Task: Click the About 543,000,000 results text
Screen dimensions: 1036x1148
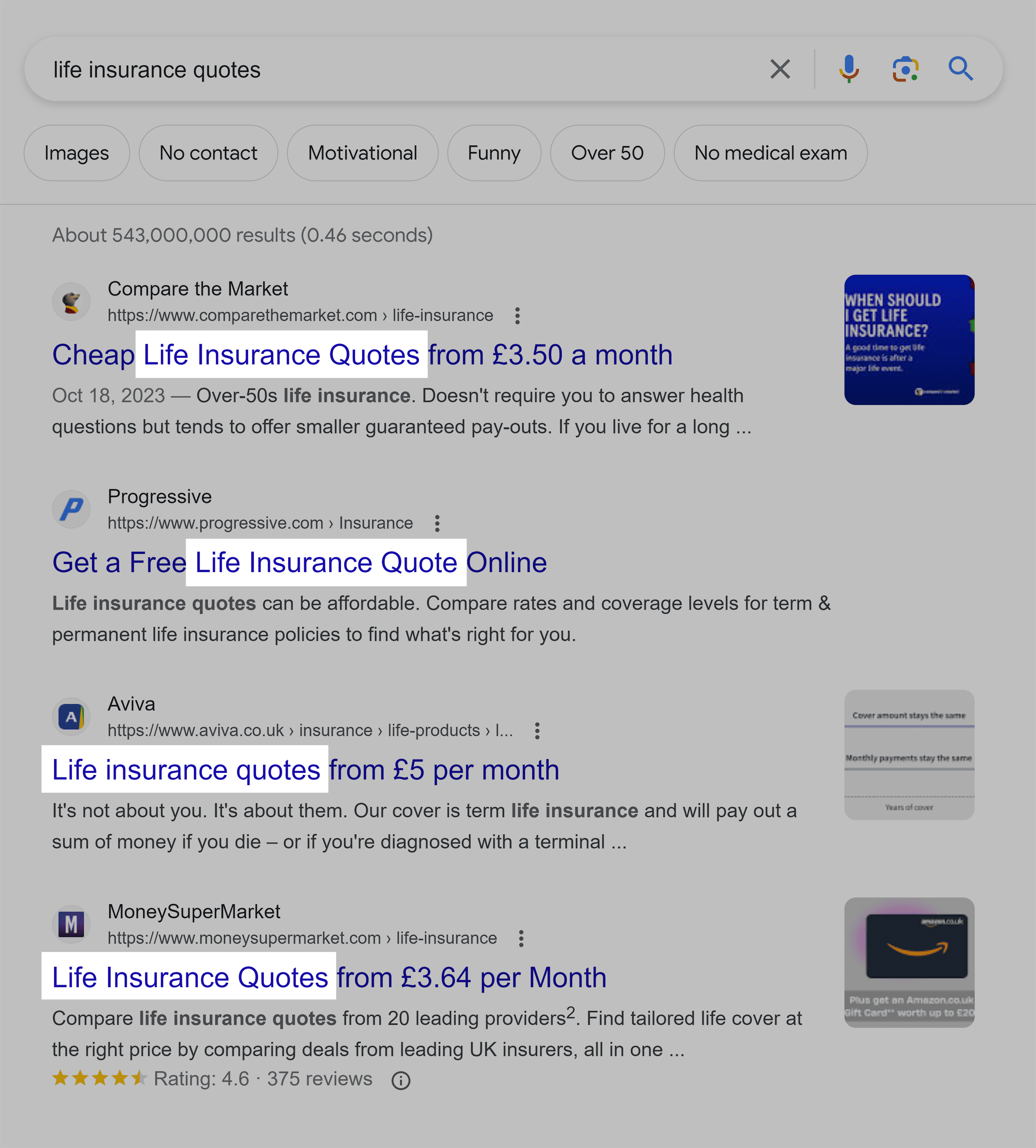Action: (x=242, y=235)
